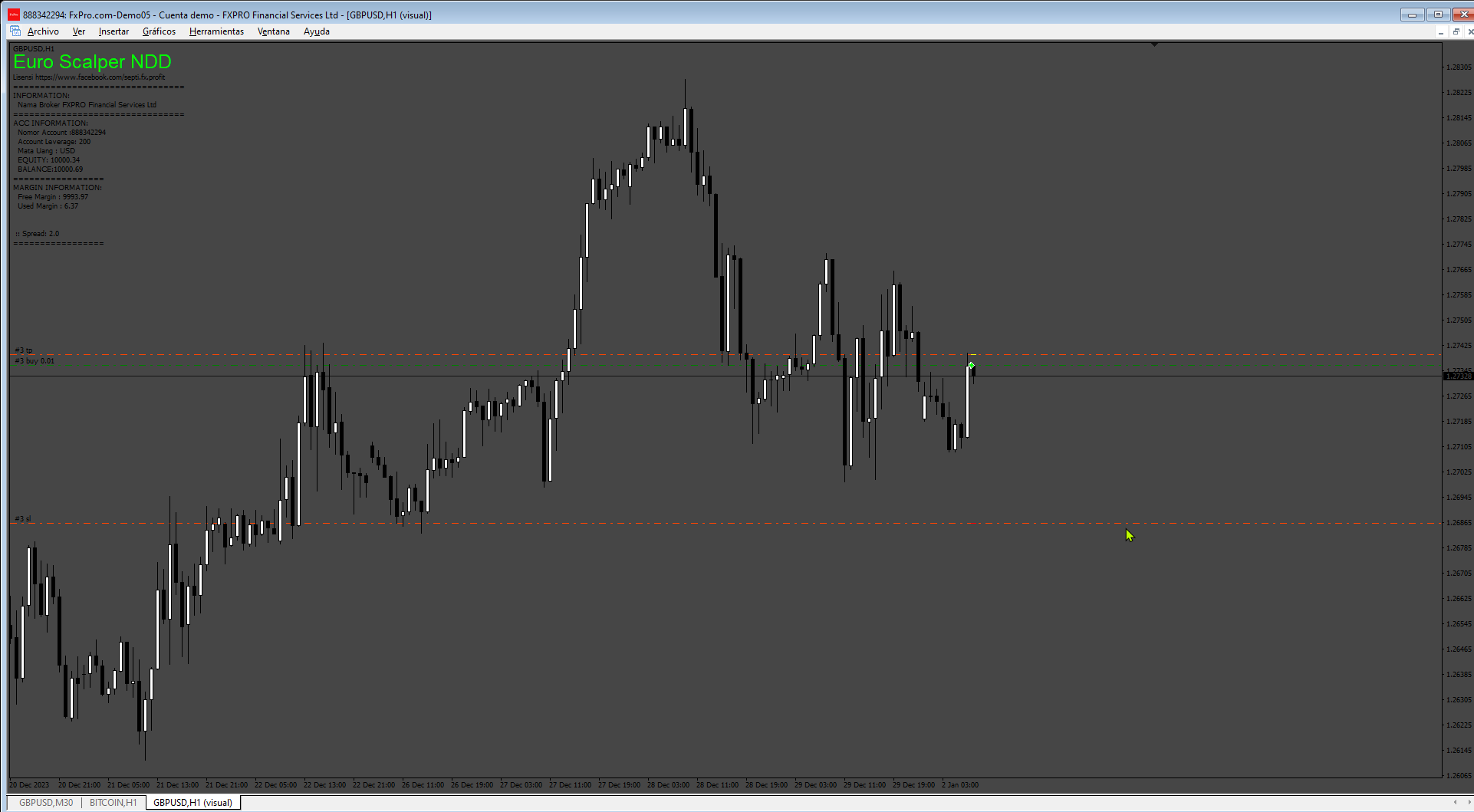Open the Ayuda menu
The height and width of the screenshot is (812, 1474).
click(316, 31)
